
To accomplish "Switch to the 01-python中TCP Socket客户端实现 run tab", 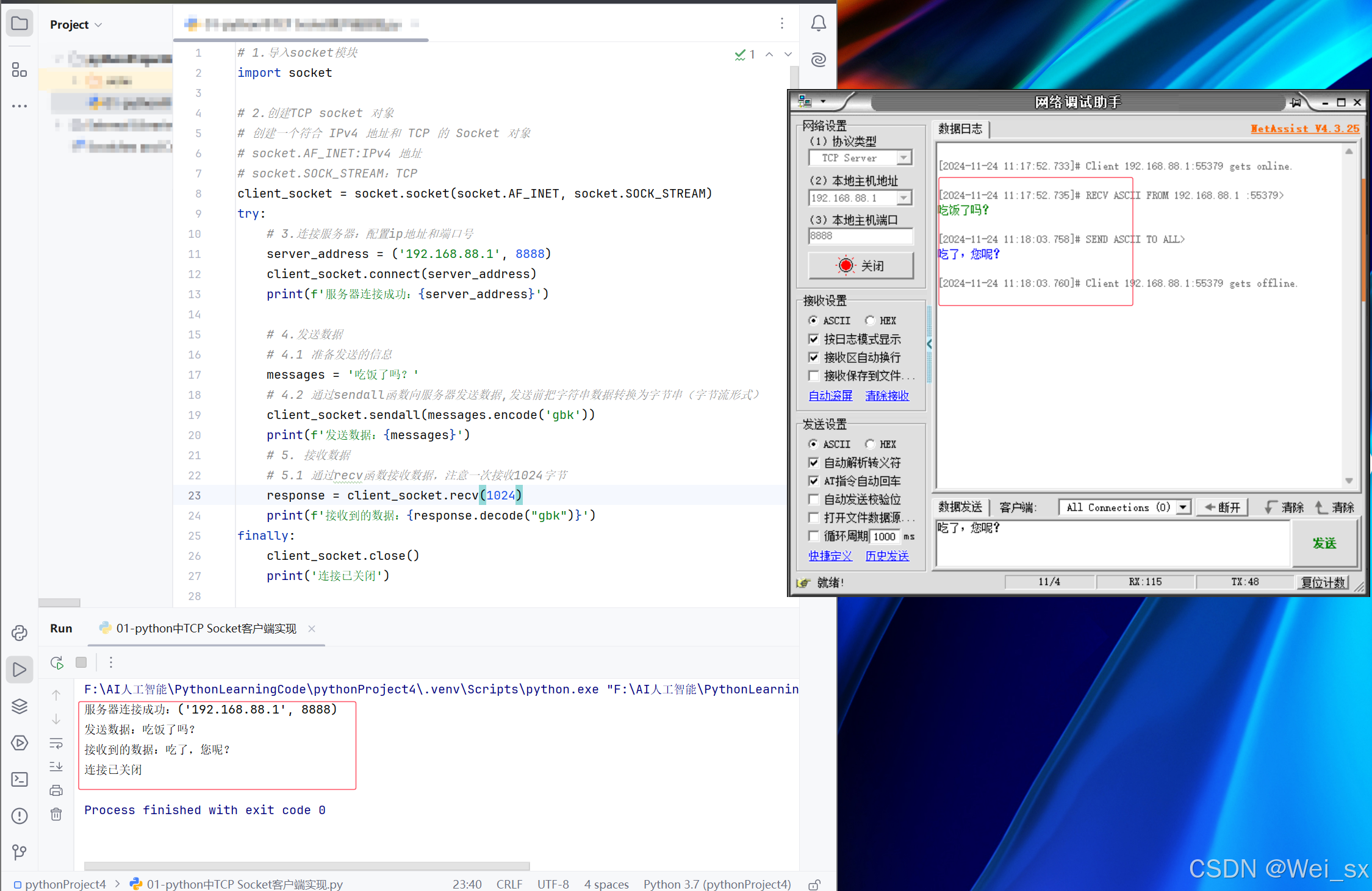I will pyautogui.click(x=206, y=628).
